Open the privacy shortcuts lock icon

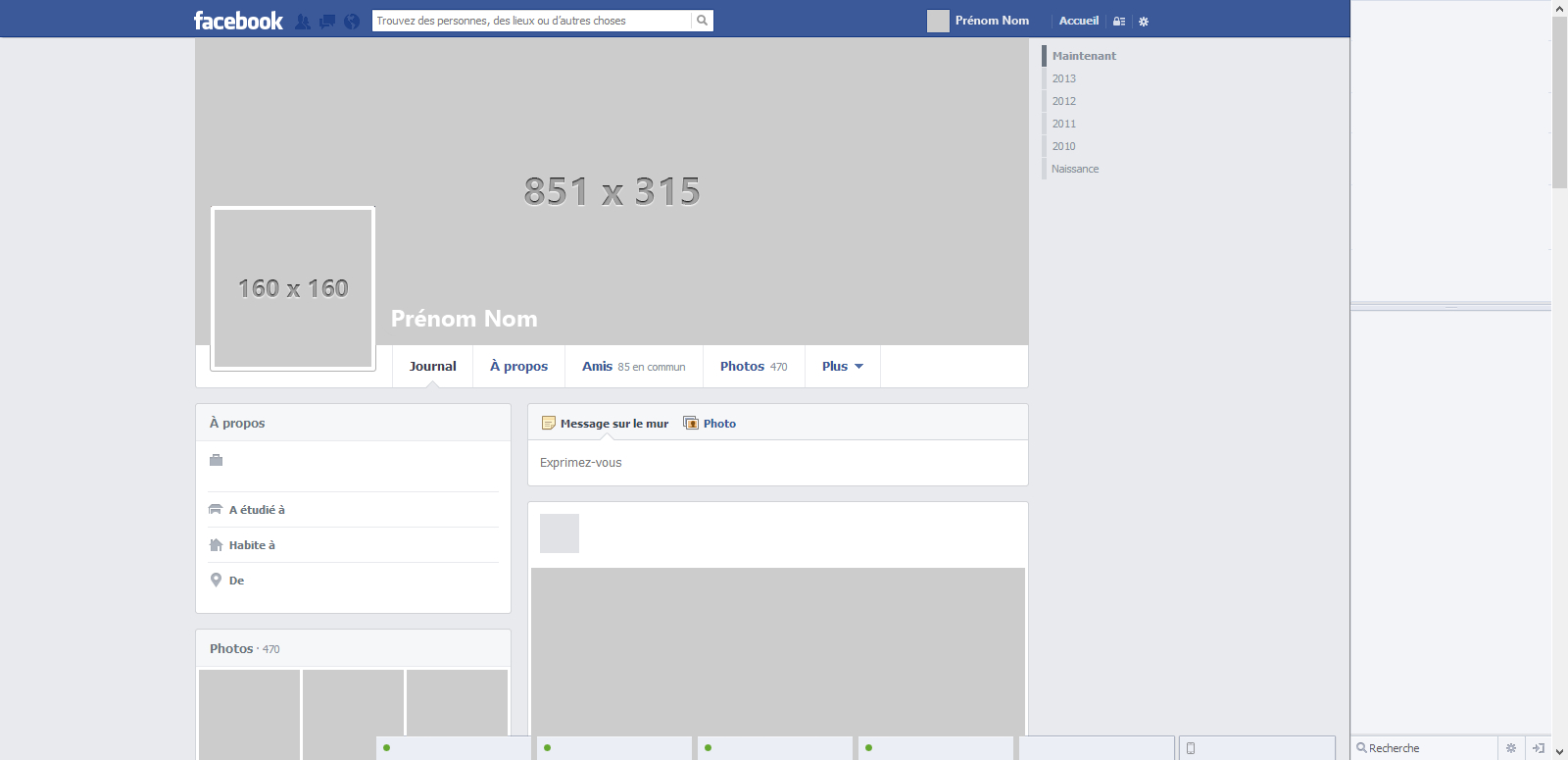pyautogui.click(x=1119, y=22)
